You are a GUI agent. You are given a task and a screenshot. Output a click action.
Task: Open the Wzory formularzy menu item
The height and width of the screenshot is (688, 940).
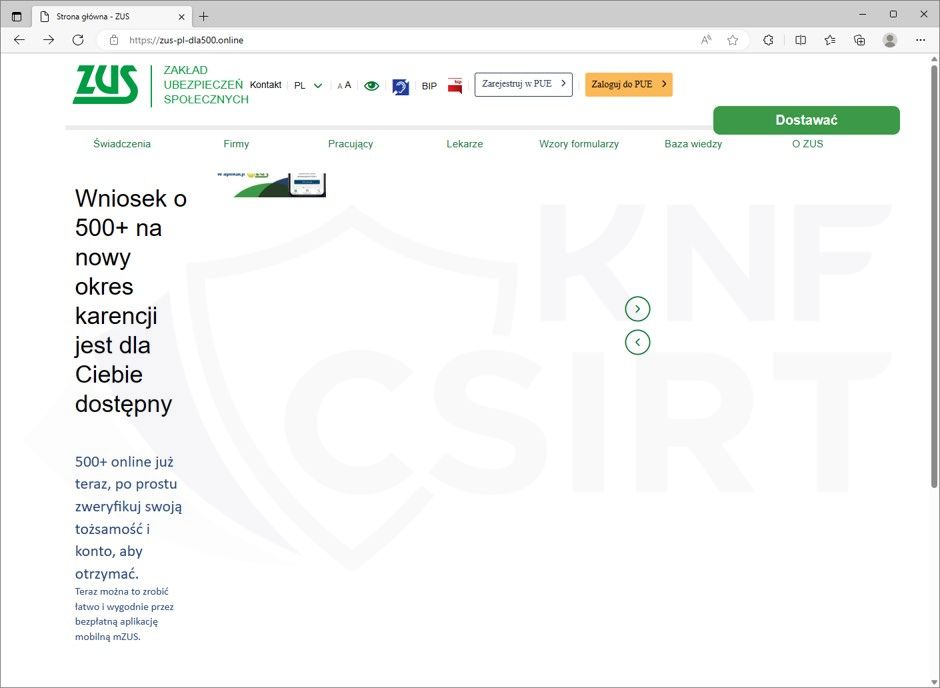[578, 144]
